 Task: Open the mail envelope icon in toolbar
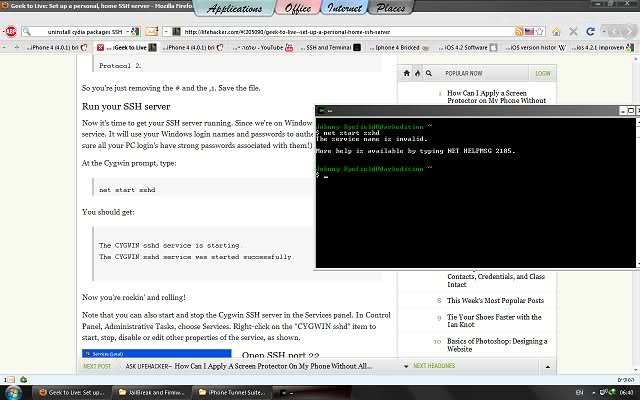pos(151,31)
